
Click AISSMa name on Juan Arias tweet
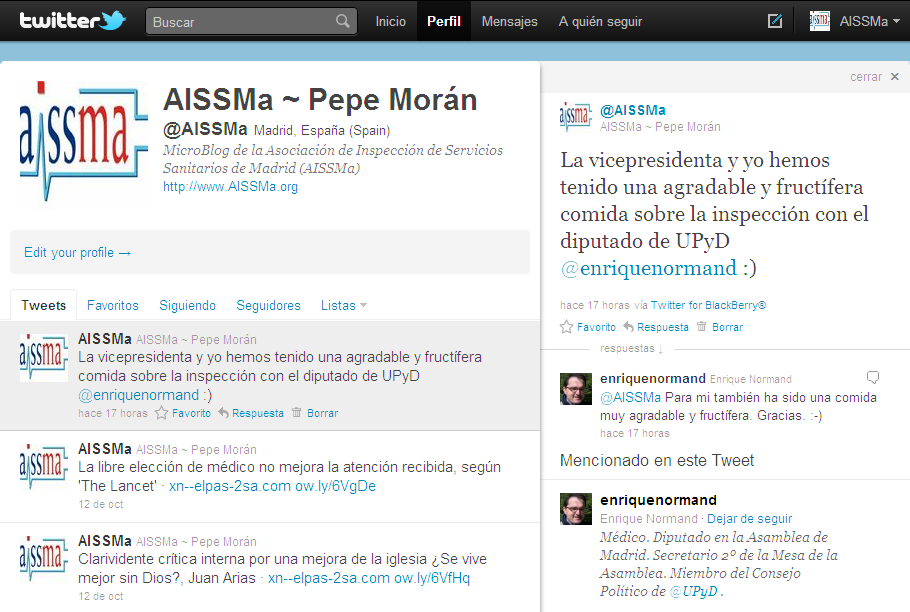[x=105, y=541]
